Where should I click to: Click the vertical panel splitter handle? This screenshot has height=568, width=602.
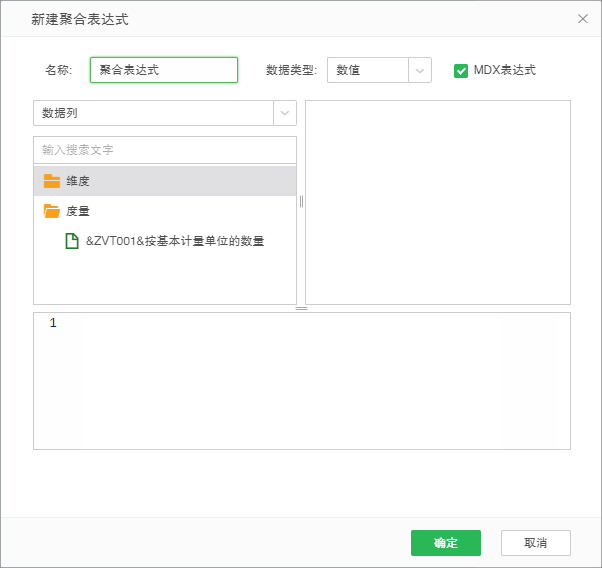(x=301, y=201)
